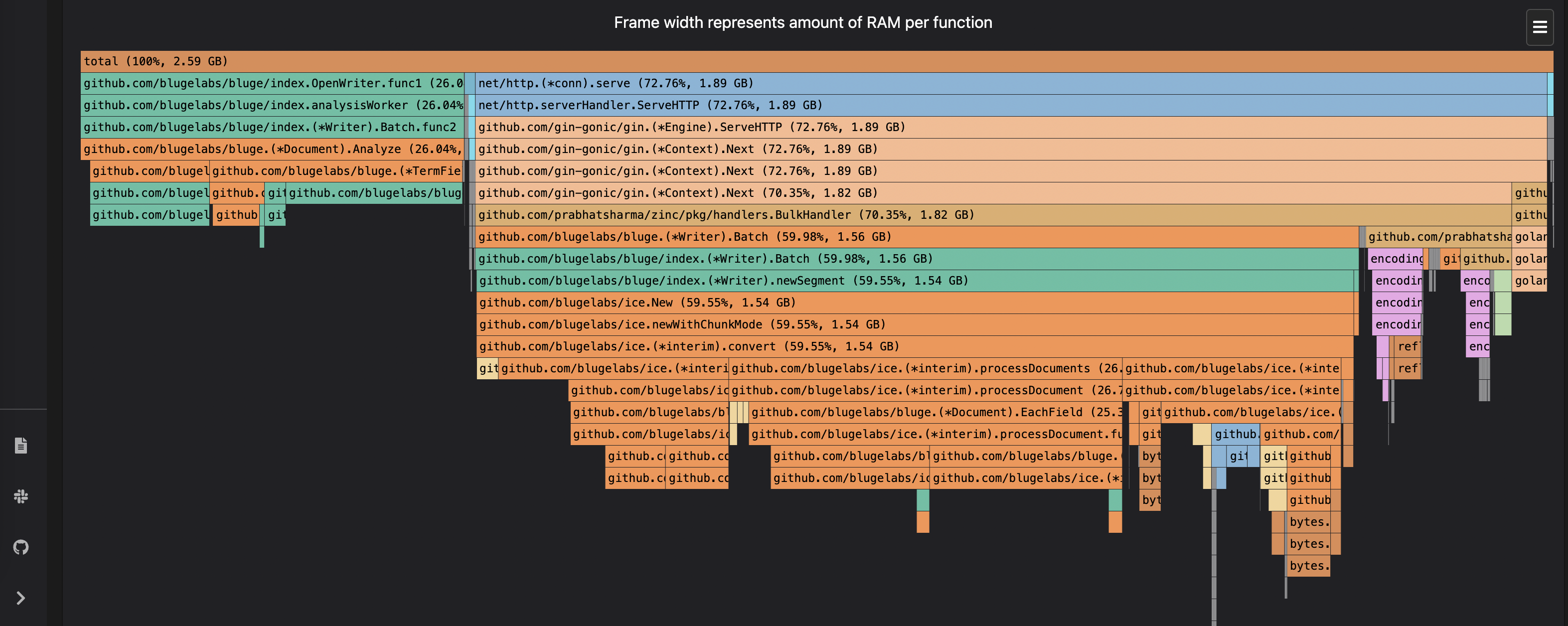
Task: Select net/http.serverHandler.ServeHTTP frame
Action: pos(1010,105)
